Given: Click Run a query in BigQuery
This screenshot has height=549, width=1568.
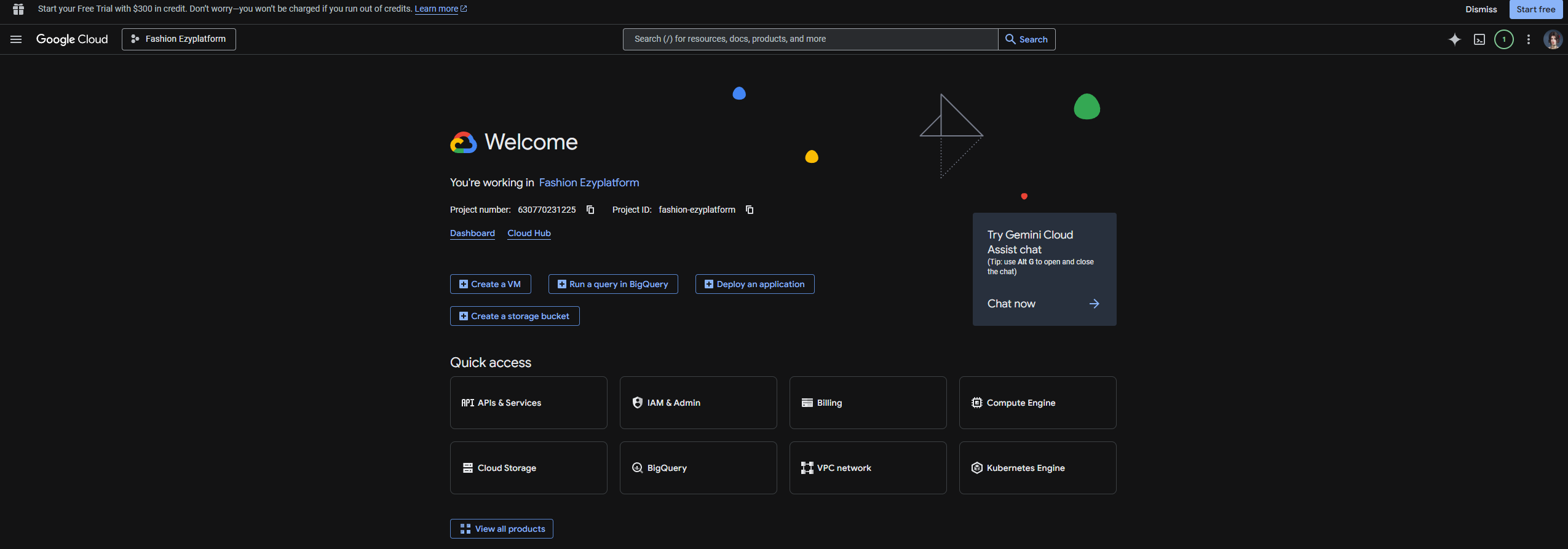Looking at the screenshot, I should pos(612,284).
